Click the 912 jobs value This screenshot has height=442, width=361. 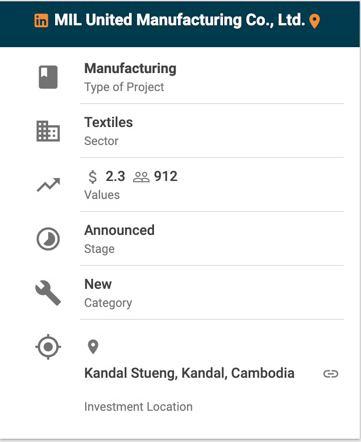click(x=166, y=176)
